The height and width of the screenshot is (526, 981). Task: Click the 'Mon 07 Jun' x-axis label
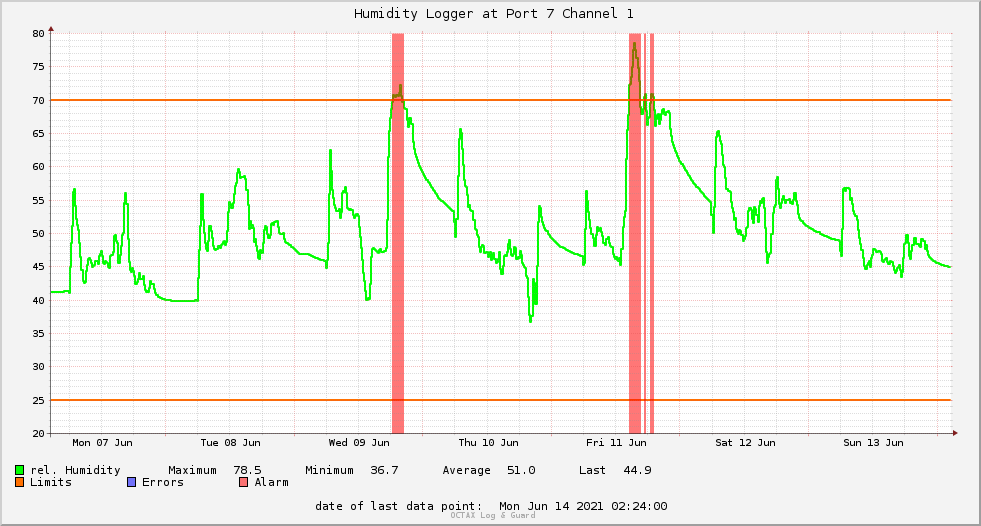103,443
